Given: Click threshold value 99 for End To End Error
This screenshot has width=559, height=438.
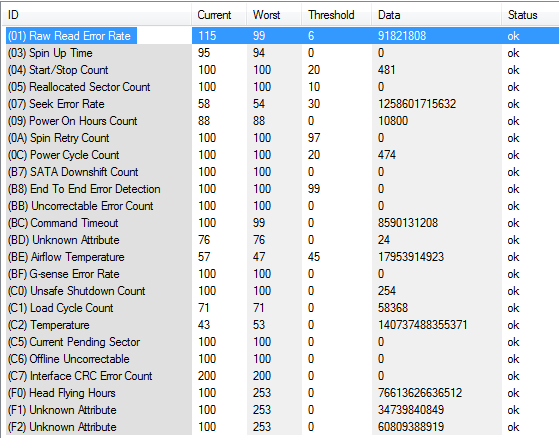Looking at the screenshot, I should pos(314,189).
